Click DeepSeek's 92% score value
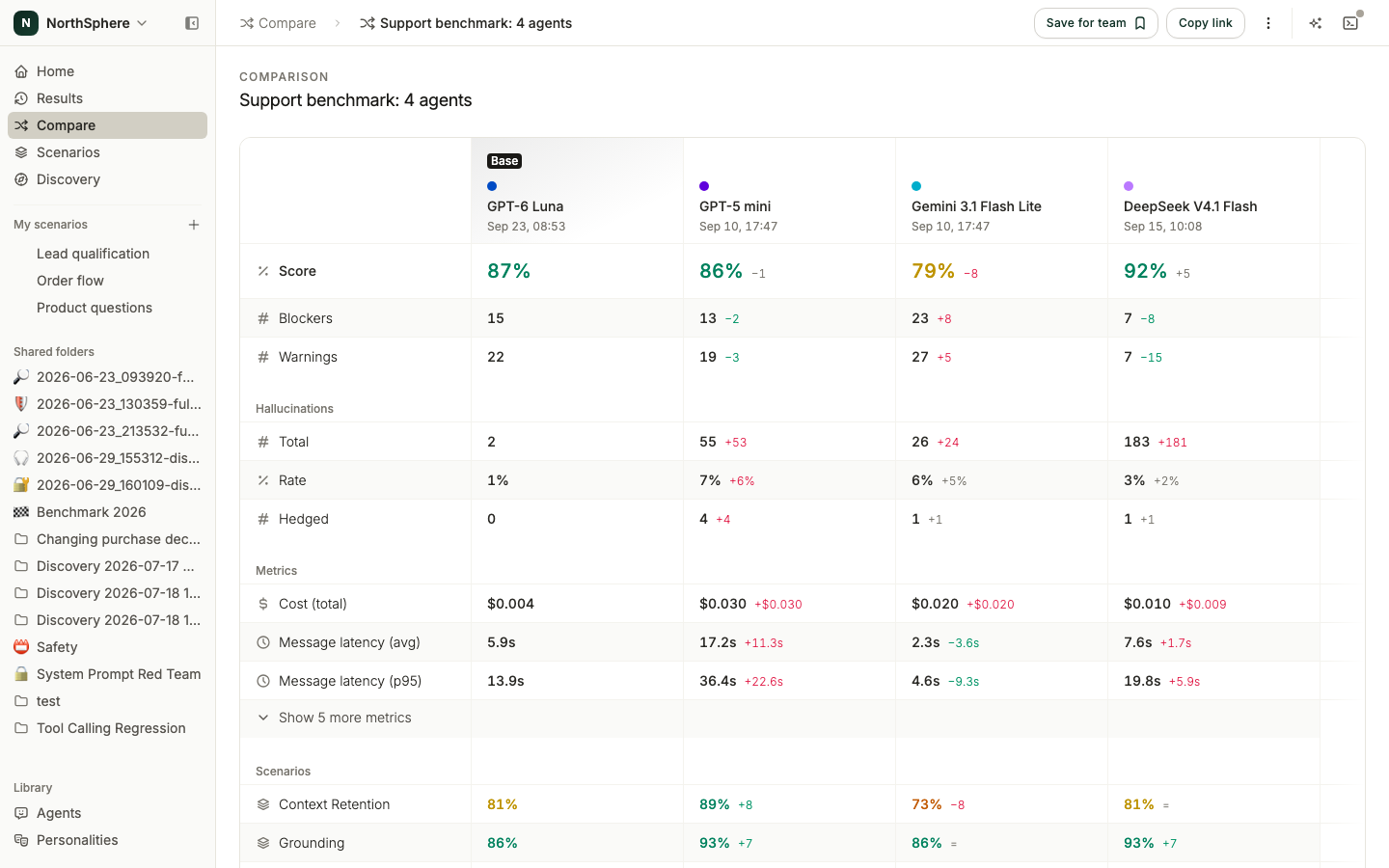Image resolution: width=1389 pixels, height=868 pixels. point(1145,271)
